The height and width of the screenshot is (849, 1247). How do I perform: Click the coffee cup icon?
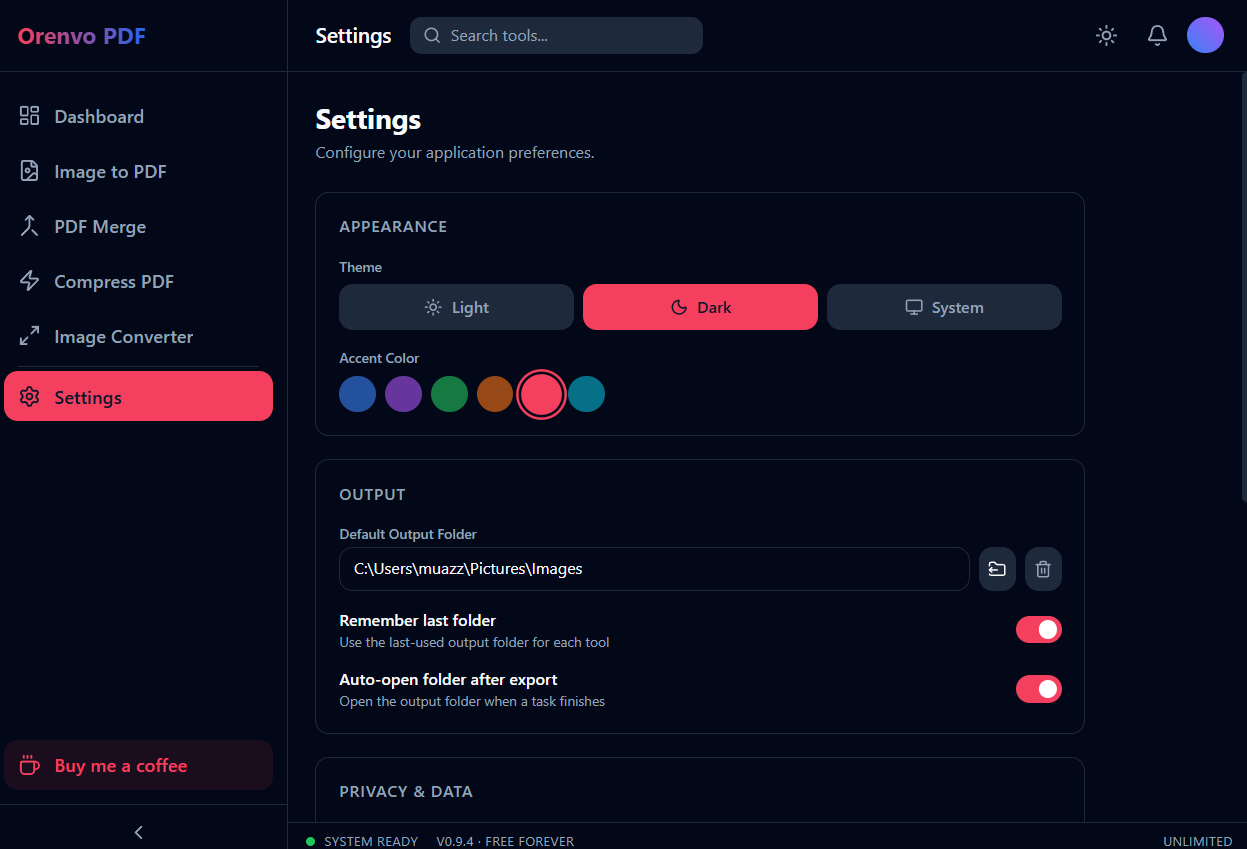[29, 766]
